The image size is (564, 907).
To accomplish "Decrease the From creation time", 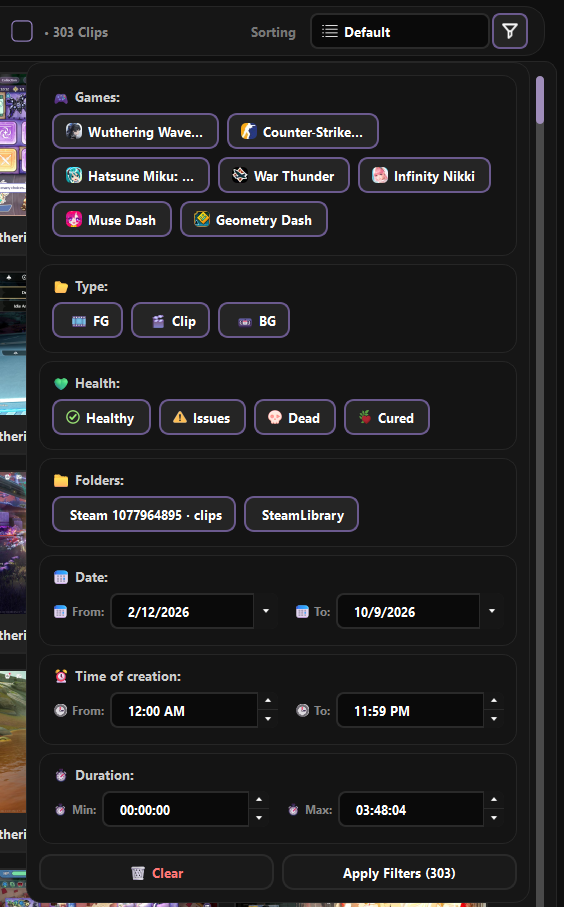I will point(268,719).
